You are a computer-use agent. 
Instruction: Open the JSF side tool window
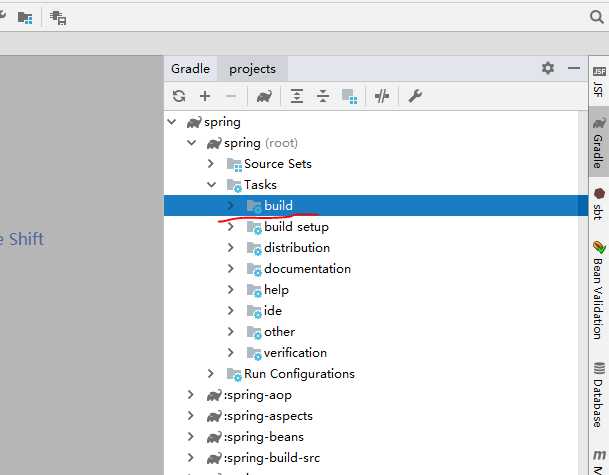[599, 81]
